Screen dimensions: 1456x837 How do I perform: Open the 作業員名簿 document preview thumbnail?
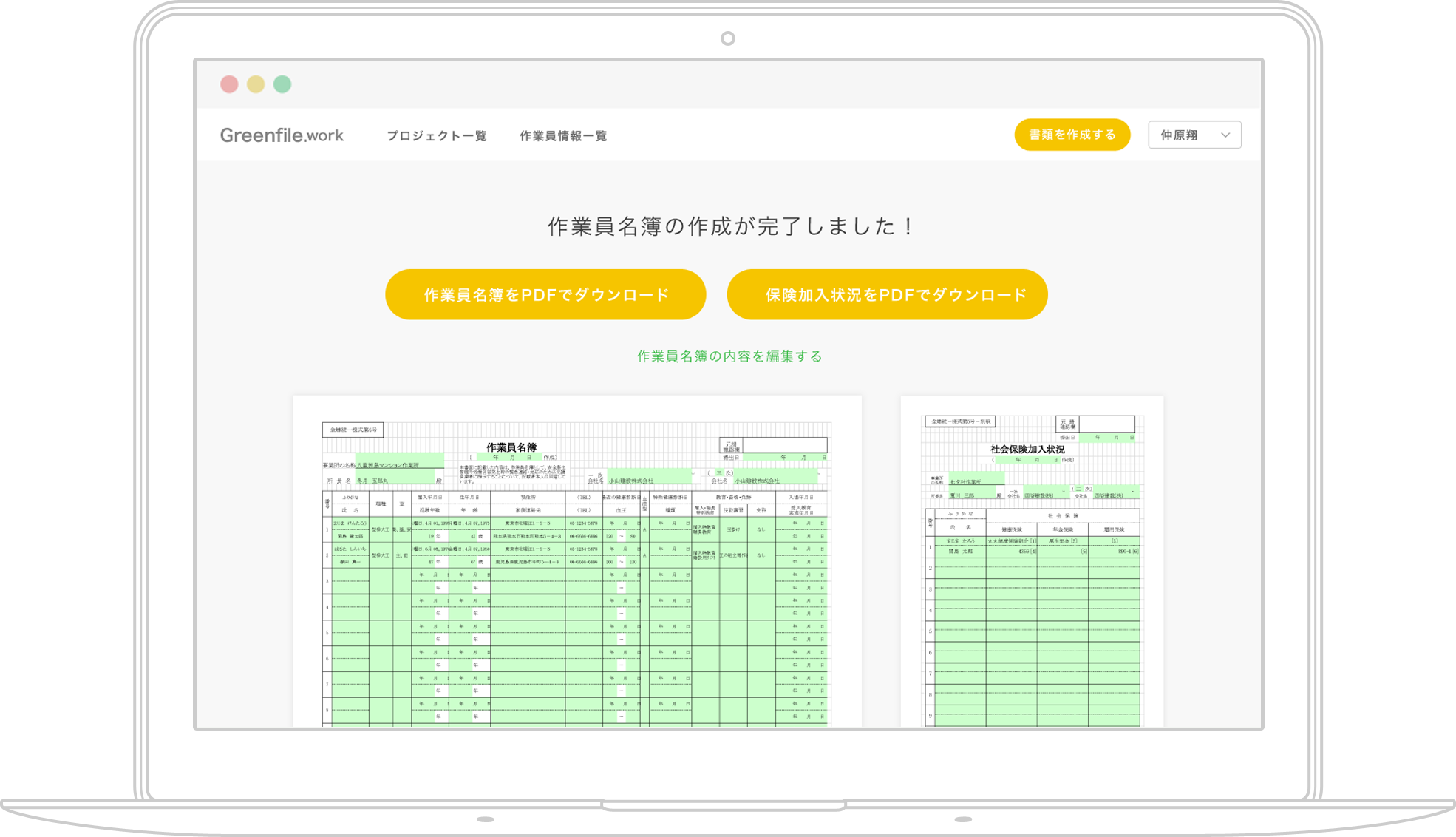pos(577,562)
